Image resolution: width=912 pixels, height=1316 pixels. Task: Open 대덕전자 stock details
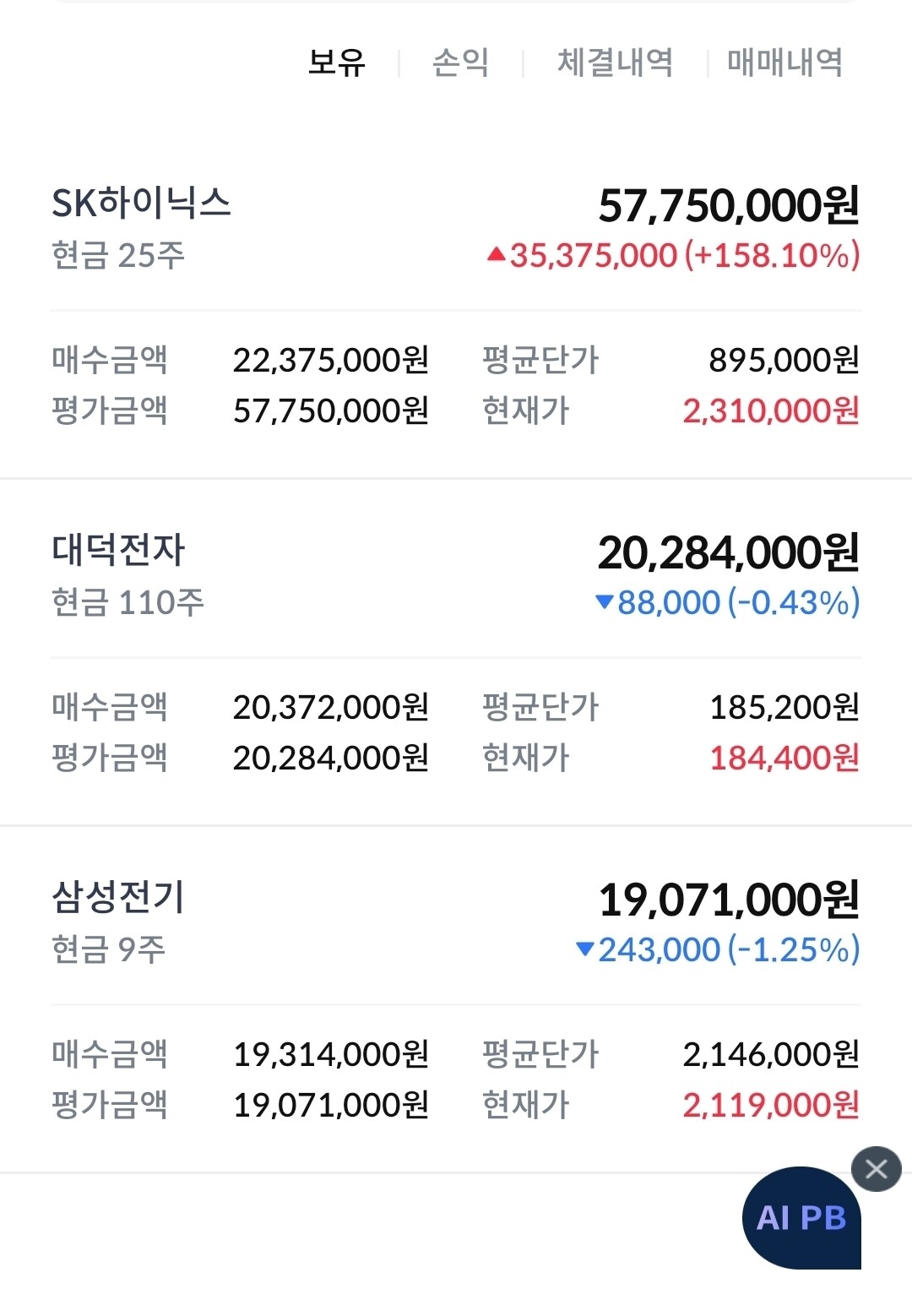(x=118, y=550)
